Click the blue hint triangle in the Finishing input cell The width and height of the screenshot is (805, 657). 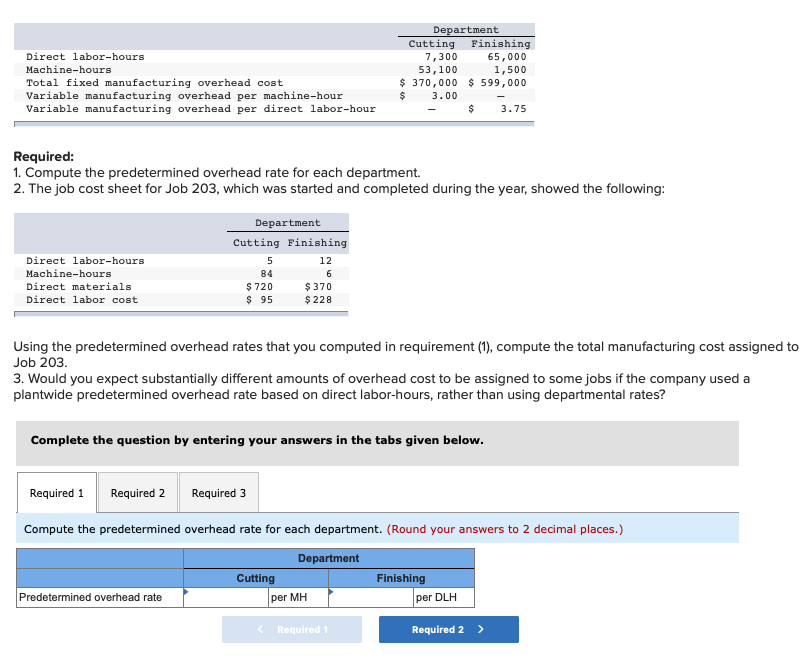coord(331,591)
